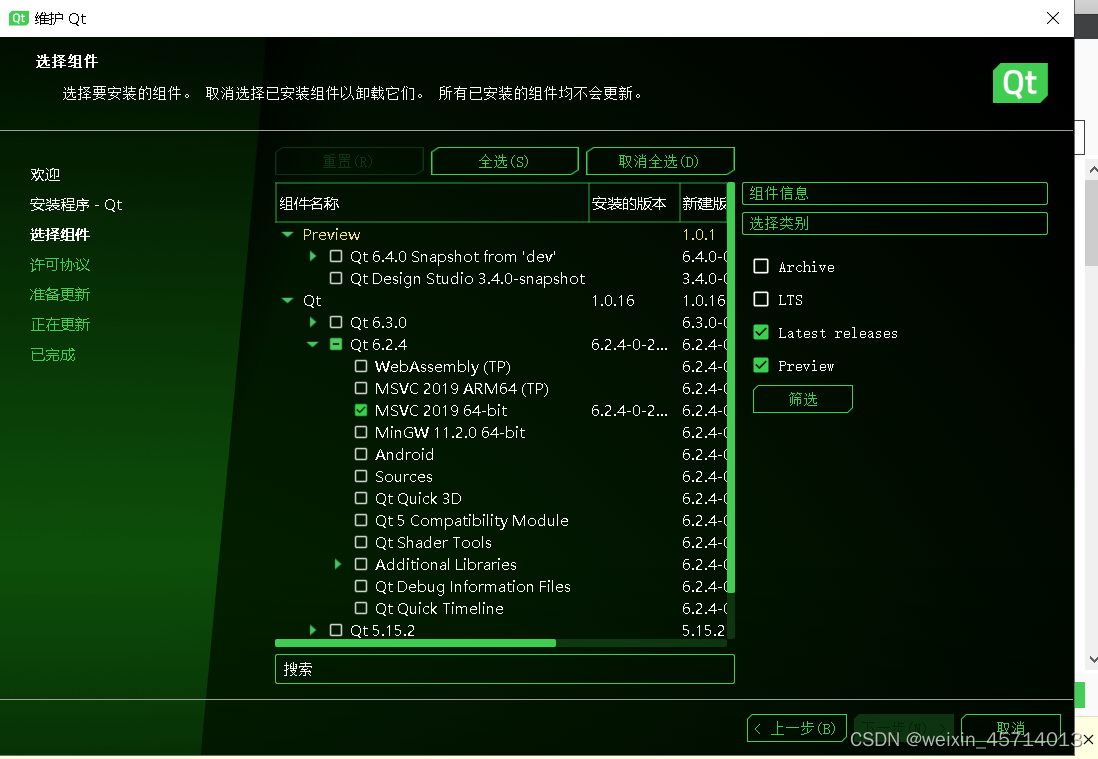Expand the Qt 6.4.0 Snapshot node
This screenshot has height=759, width=1098.
313,256
